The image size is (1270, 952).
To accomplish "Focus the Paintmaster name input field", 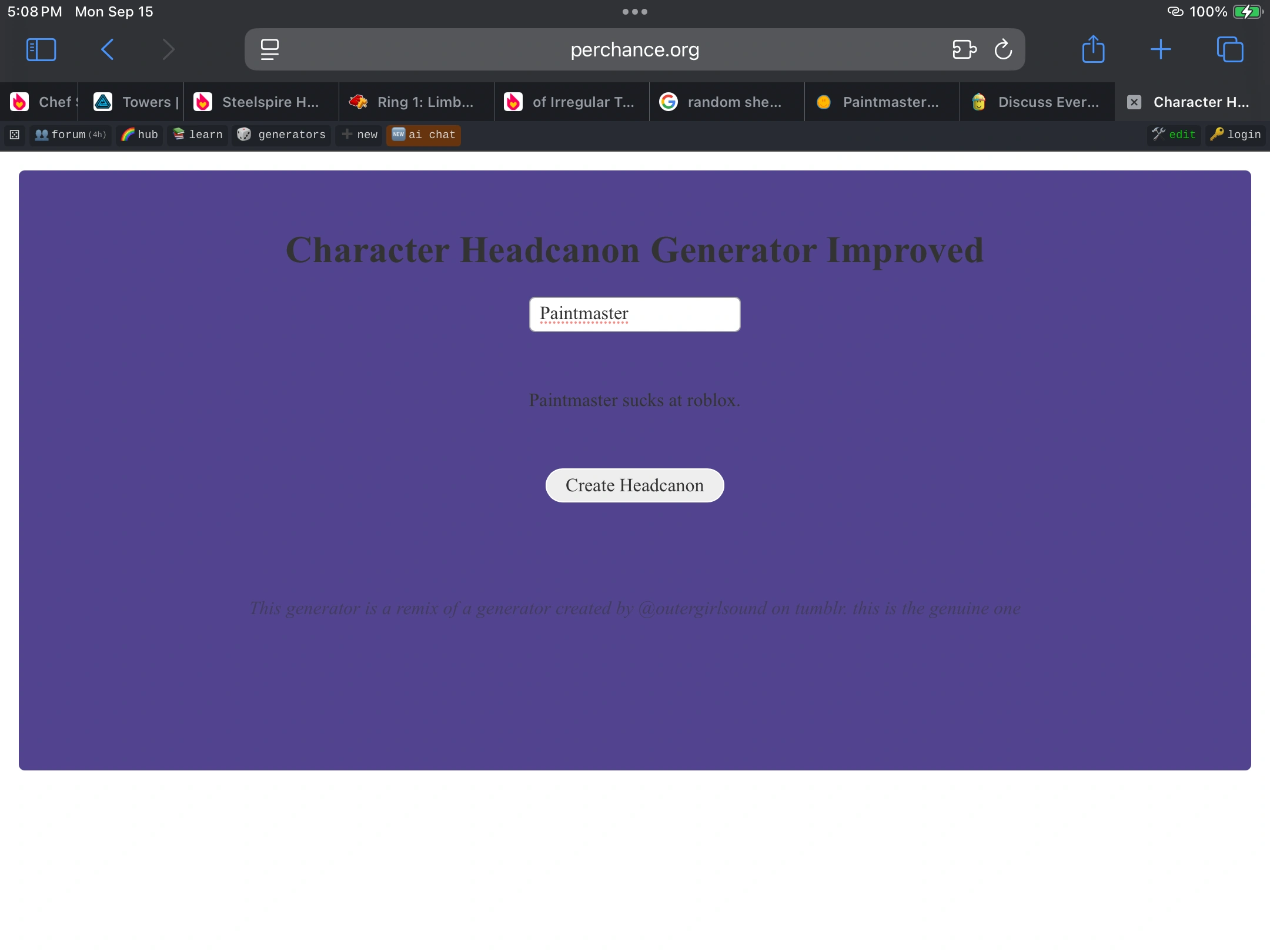I will tap(634, 314).
